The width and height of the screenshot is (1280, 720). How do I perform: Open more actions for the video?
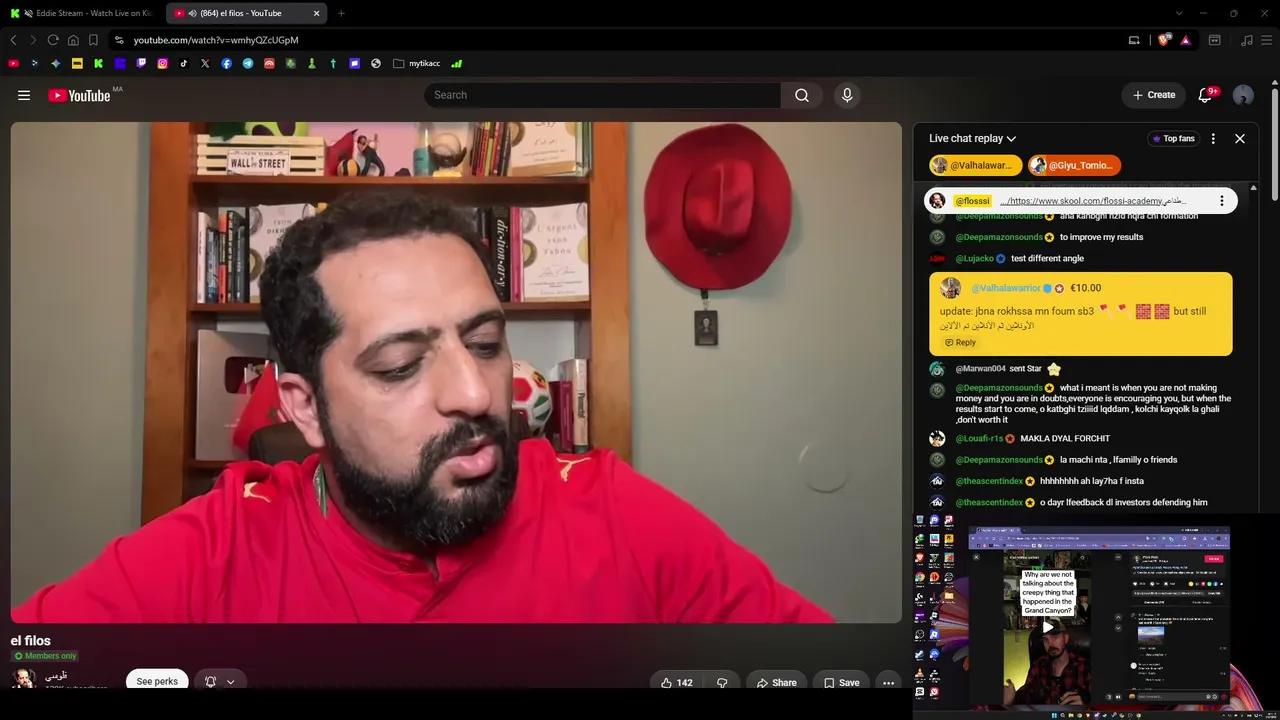click(x=888, y=683)
